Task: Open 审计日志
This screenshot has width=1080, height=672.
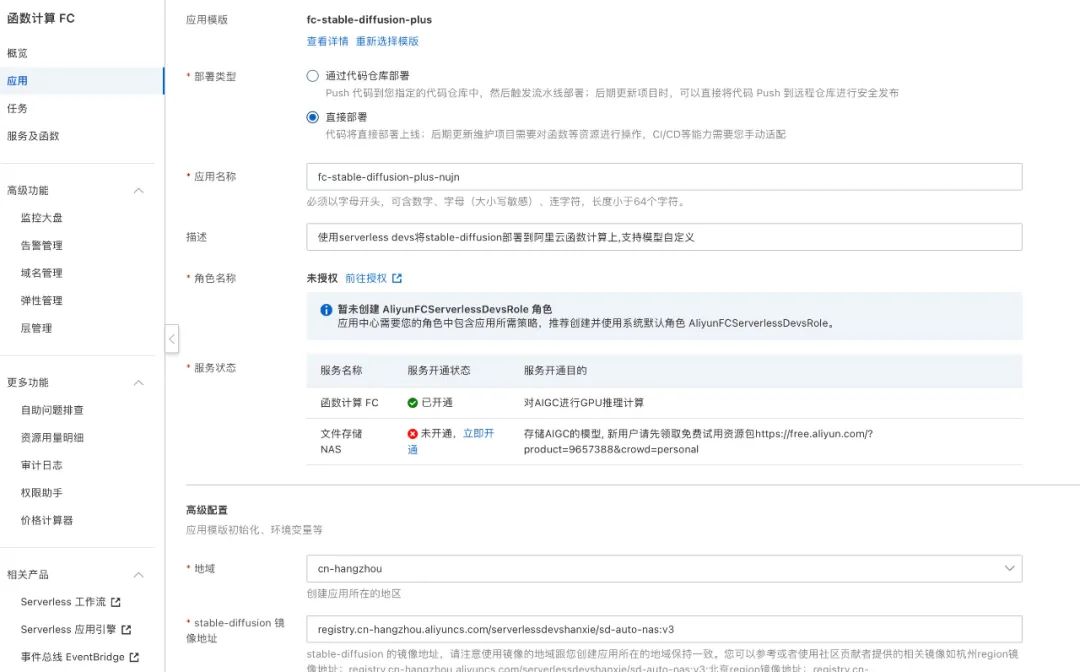Action: [41, 465]
